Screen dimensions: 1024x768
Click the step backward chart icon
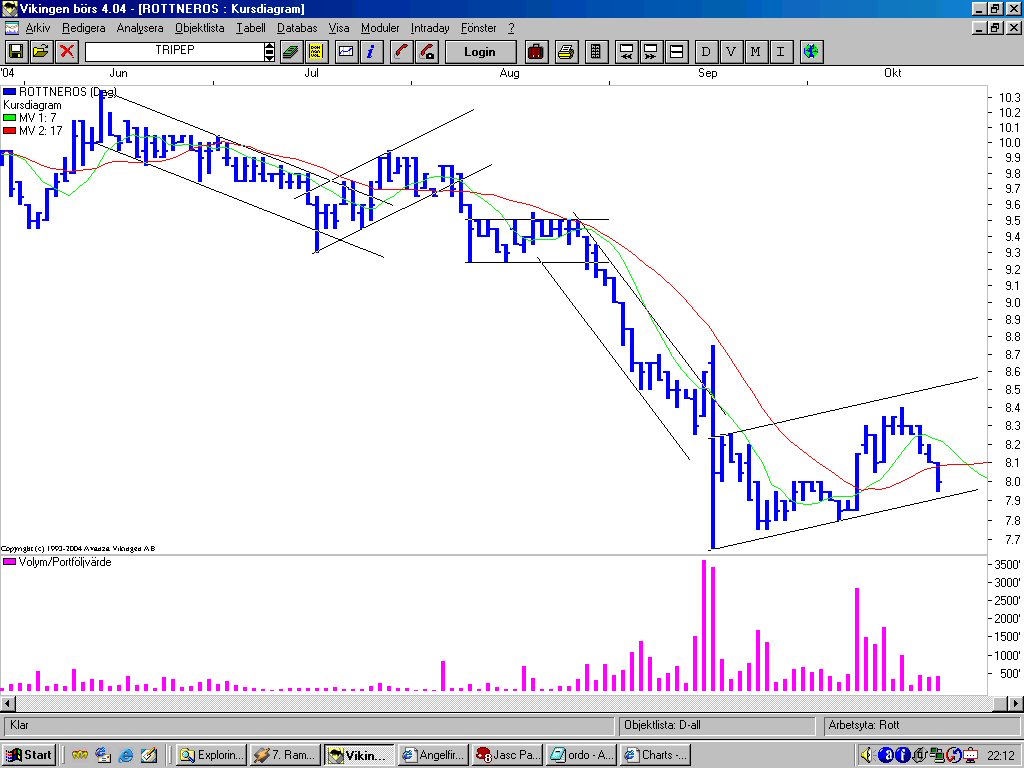(x=626, y=52)
